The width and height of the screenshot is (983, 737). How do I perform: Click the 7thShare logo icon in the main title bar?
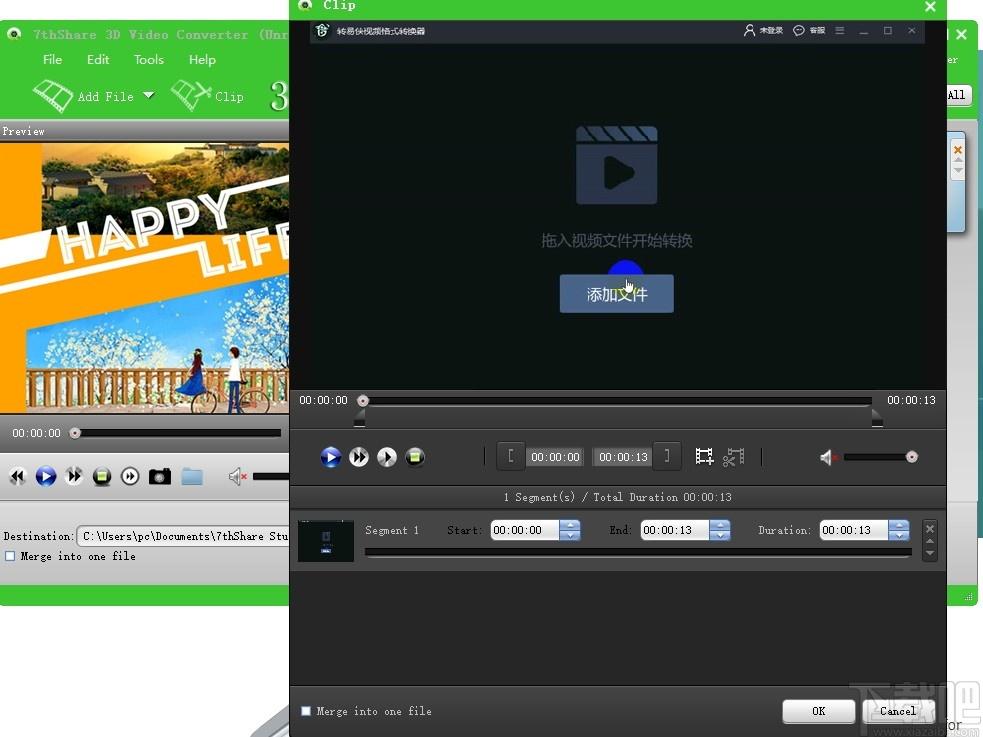14,34
